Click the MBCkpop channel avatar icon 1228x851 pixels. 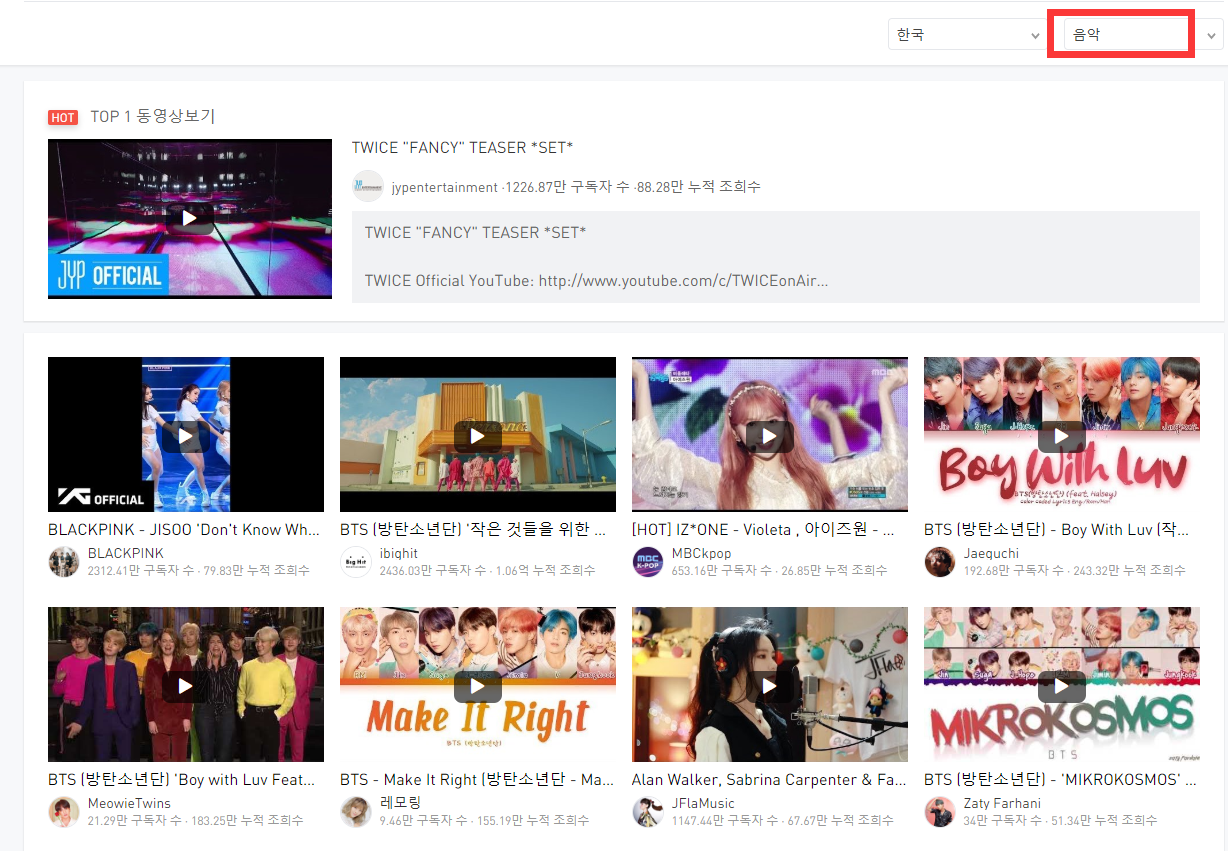[648, 562]
